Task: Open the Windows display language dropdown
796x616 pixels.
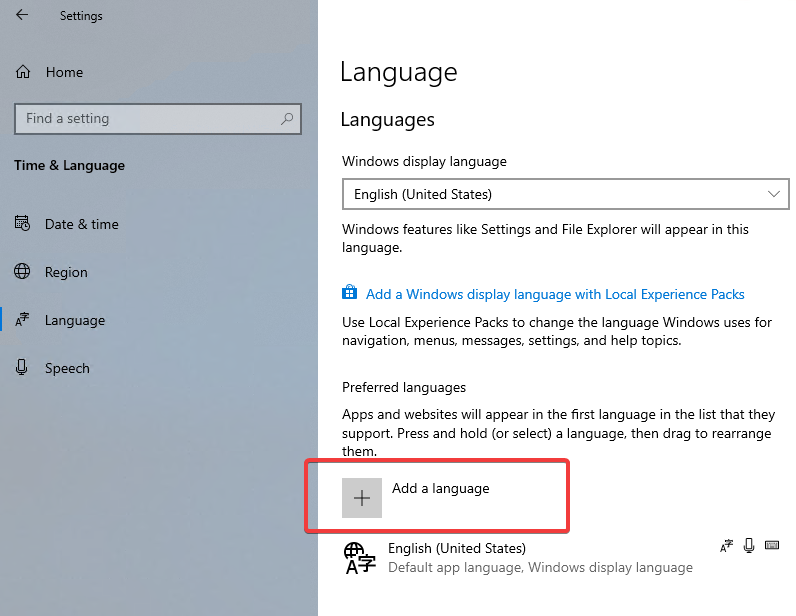Action: pos(566,194)
